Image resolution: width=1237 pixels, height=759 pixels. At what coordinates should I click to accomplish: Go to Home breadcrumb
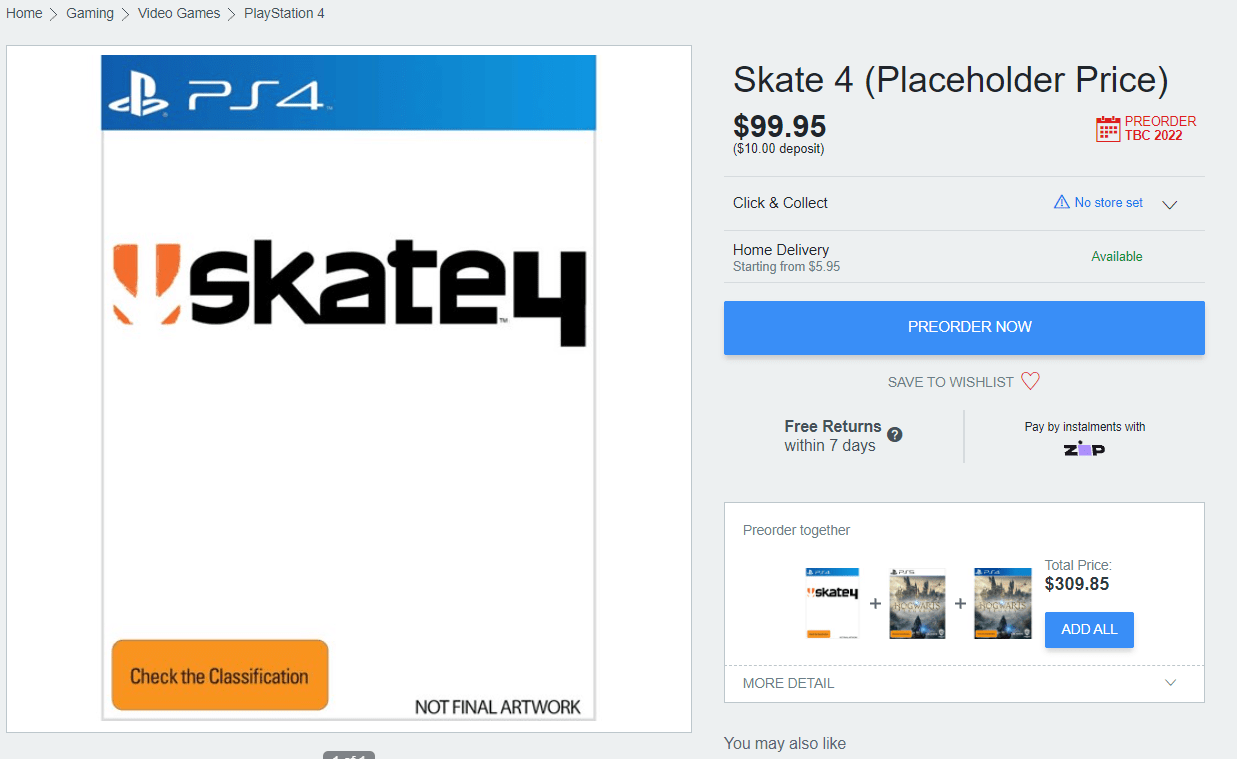[x=24, y=13]
